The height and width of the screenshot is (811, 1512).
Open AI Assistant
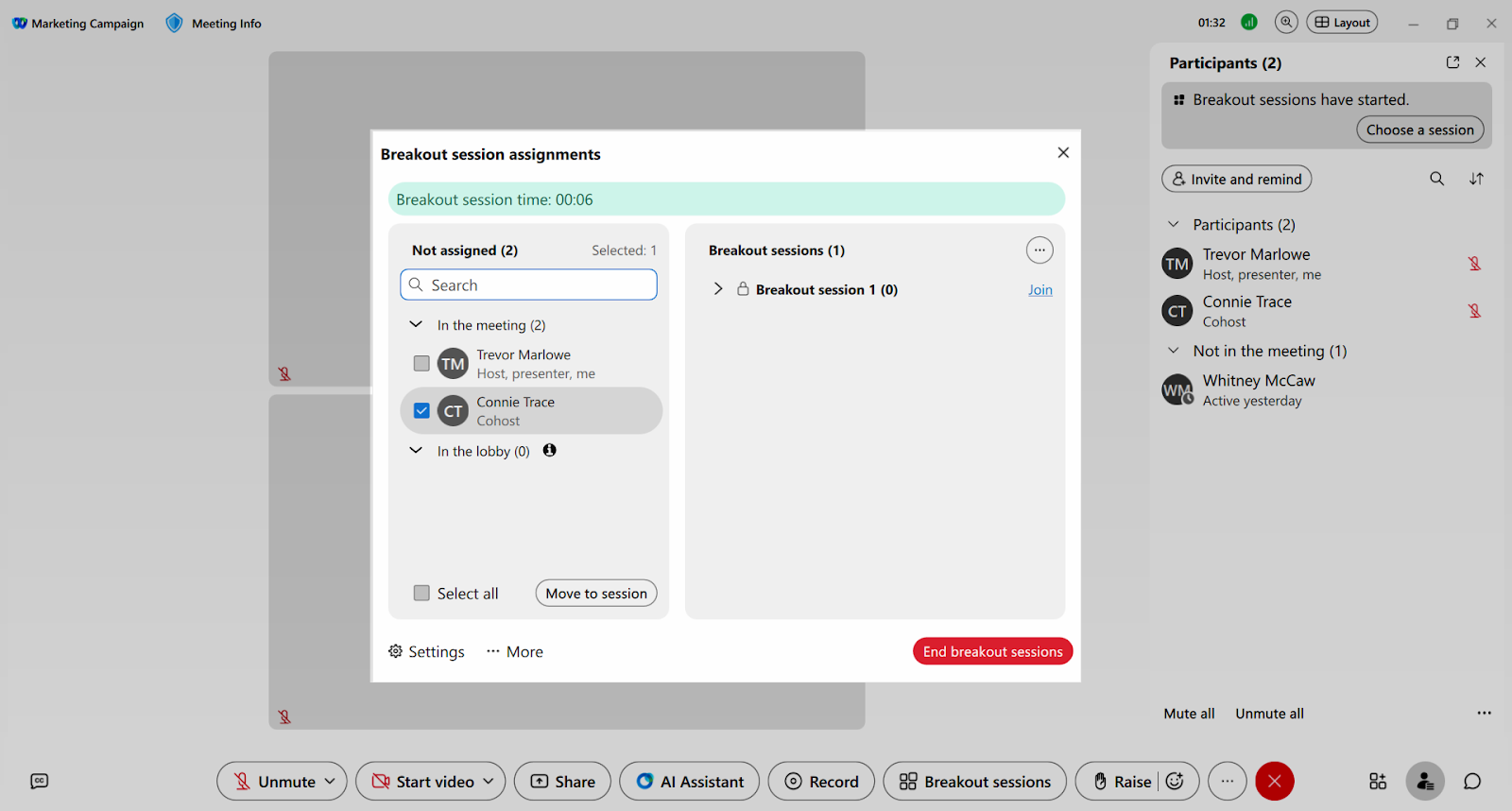click(689, 781)
